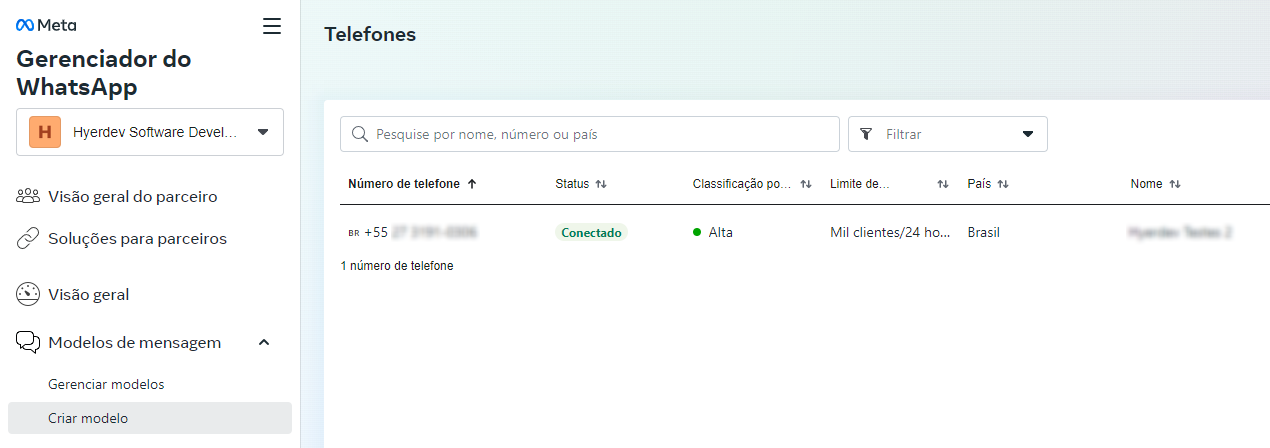Screen dimensions: 1270x448
Task: Click the green Alta quality dot
Action: point(697,232)
